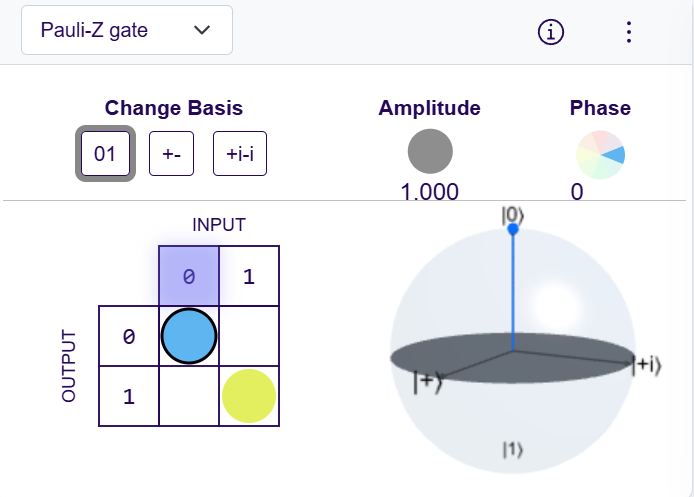This screenshot has height=497, width=694.
Task: Click the info circle icon
Action: pos(551,32)
